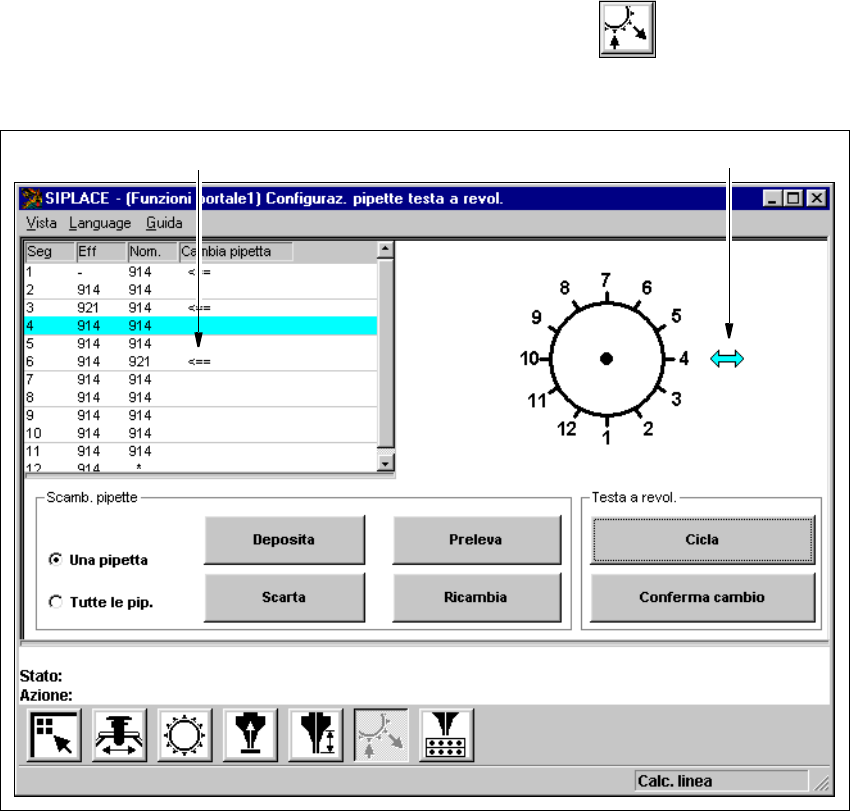Click the segment list scroll-up arrow
The height and width of the screenshot is (811, 850).
click(x=386, y=249)
